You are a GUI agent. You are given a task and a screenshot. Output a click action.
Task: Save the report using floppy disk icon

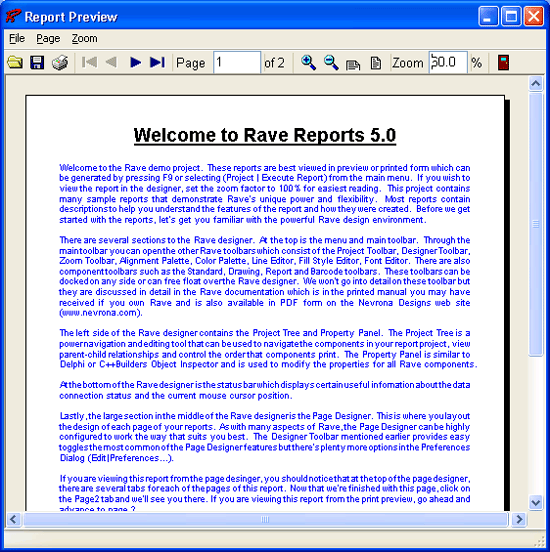tap(37, 63)
